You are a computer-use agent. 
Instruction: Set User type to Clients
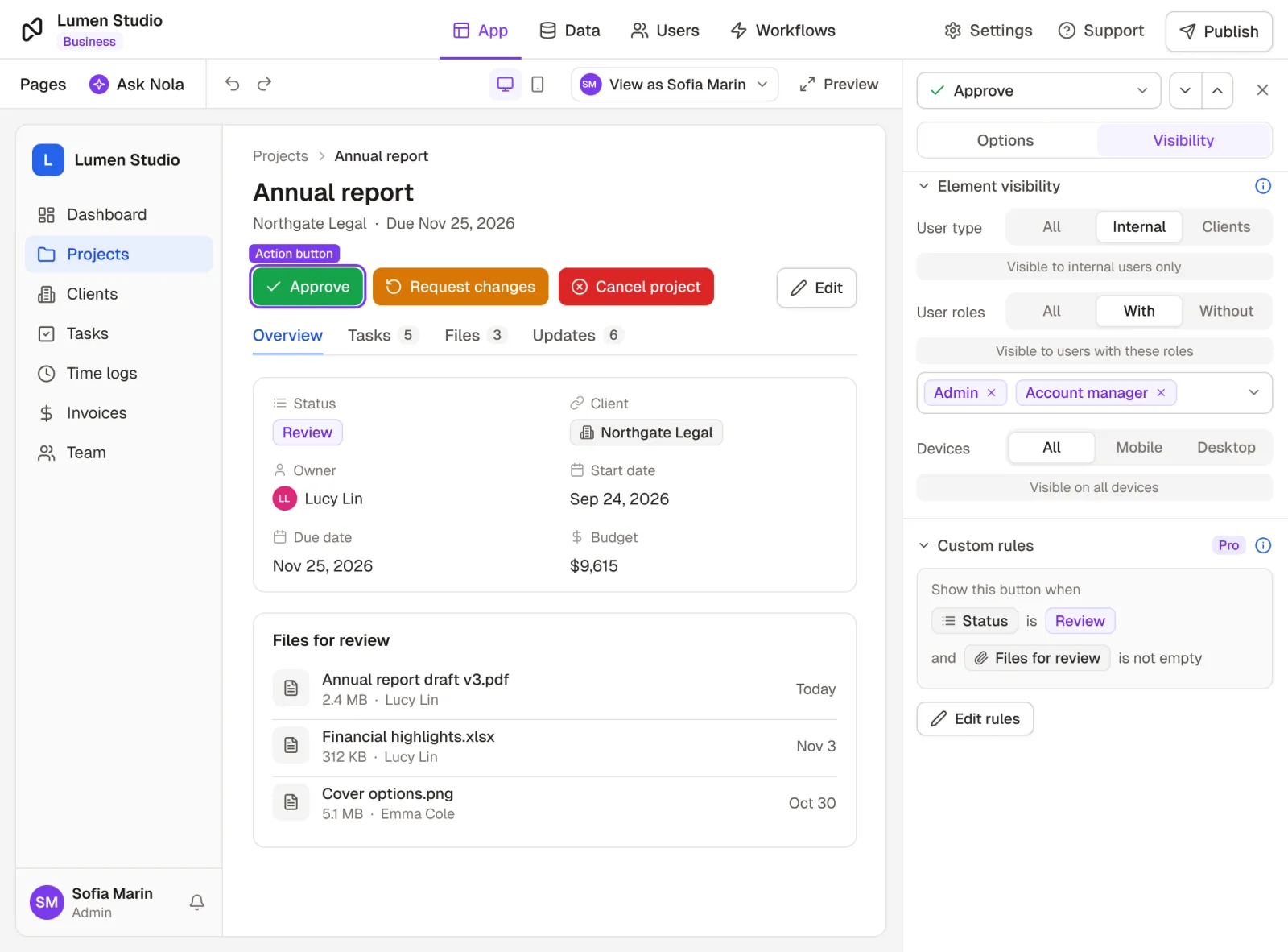1226,227
